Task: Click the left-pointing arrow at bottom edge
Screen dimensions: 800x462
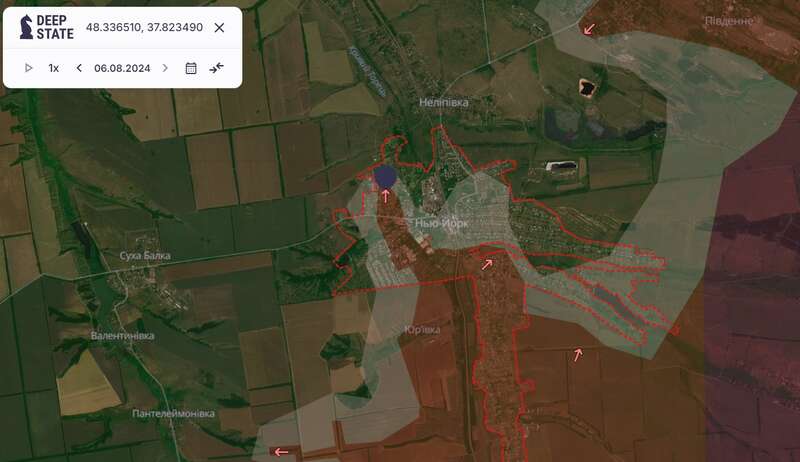Action: click(x=281, y=451)
